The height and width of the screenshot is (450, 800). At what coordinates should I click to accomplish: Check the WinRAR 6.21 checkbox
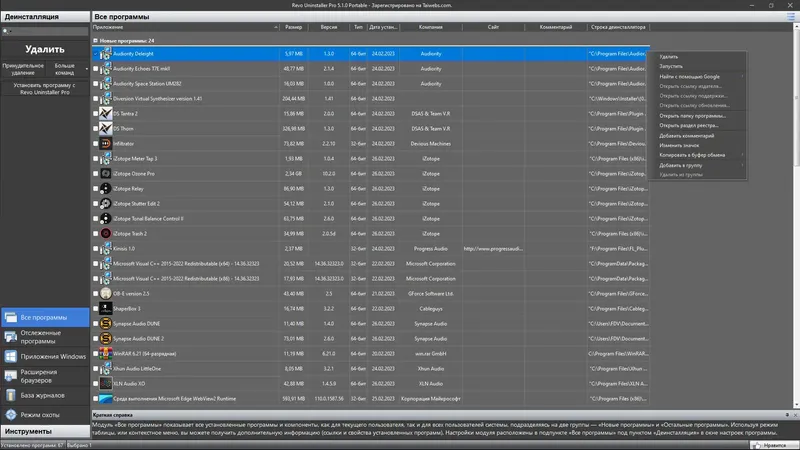click(x=95, y=354)
